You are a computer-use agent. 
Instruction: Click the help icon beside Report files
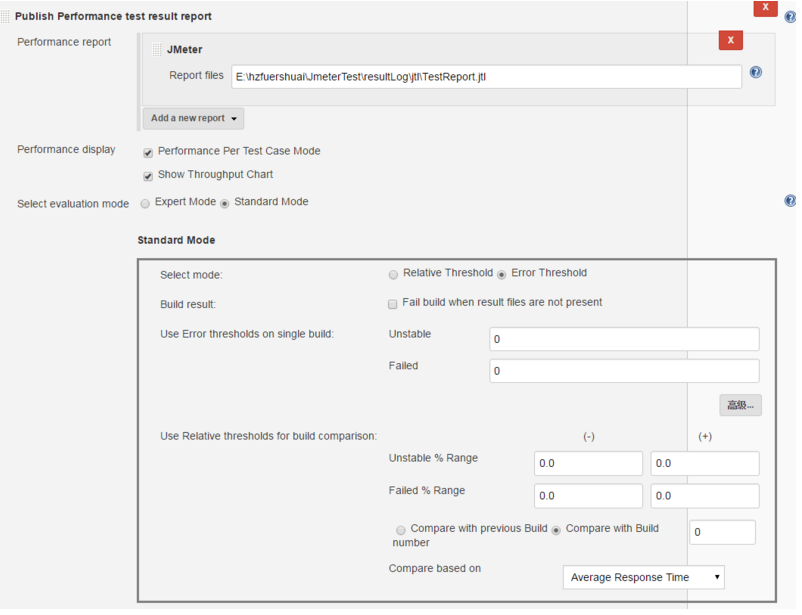(x=756, y=72)
